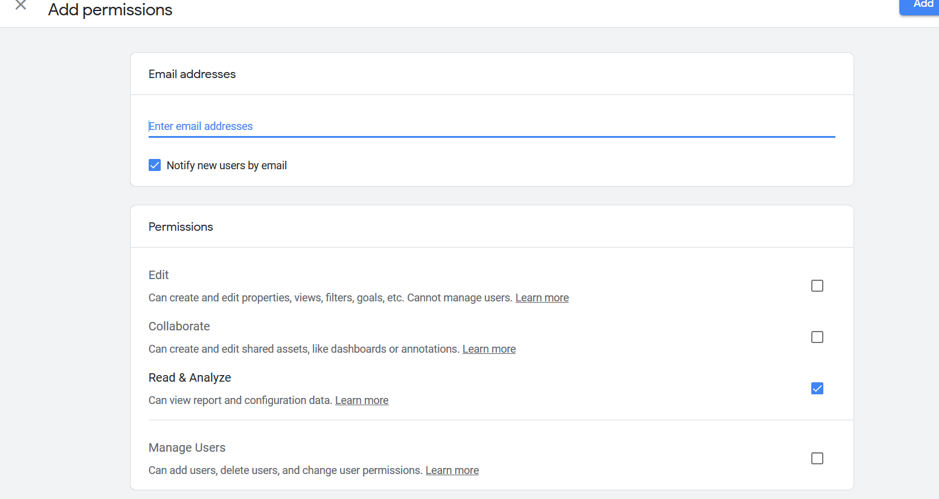This screenshot has width=939, height=499.
Task: Open Learn more link for Collaborate
Action: [x=489, y=349]
